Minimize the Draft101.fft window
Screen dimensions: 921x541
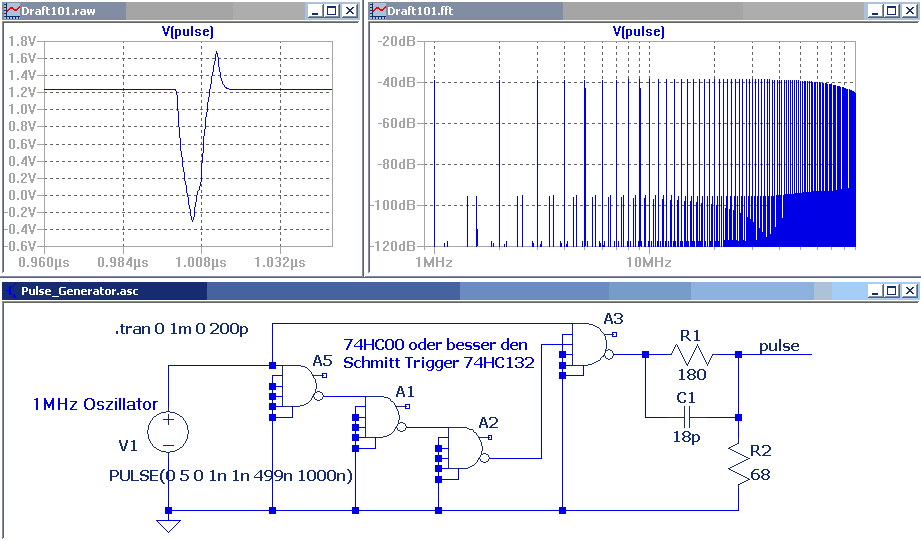(x=875, y=11)
